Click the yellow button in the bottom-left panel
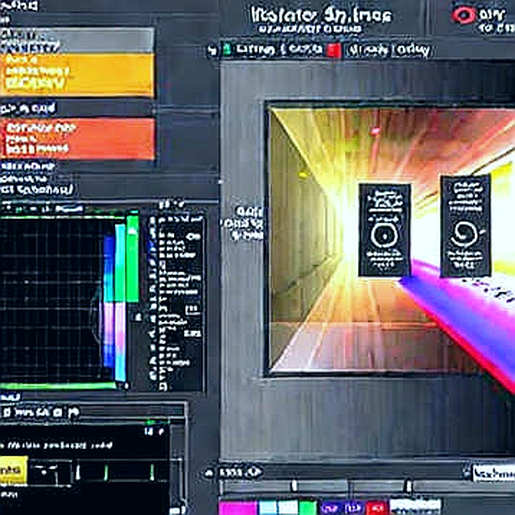 [13, 470]
